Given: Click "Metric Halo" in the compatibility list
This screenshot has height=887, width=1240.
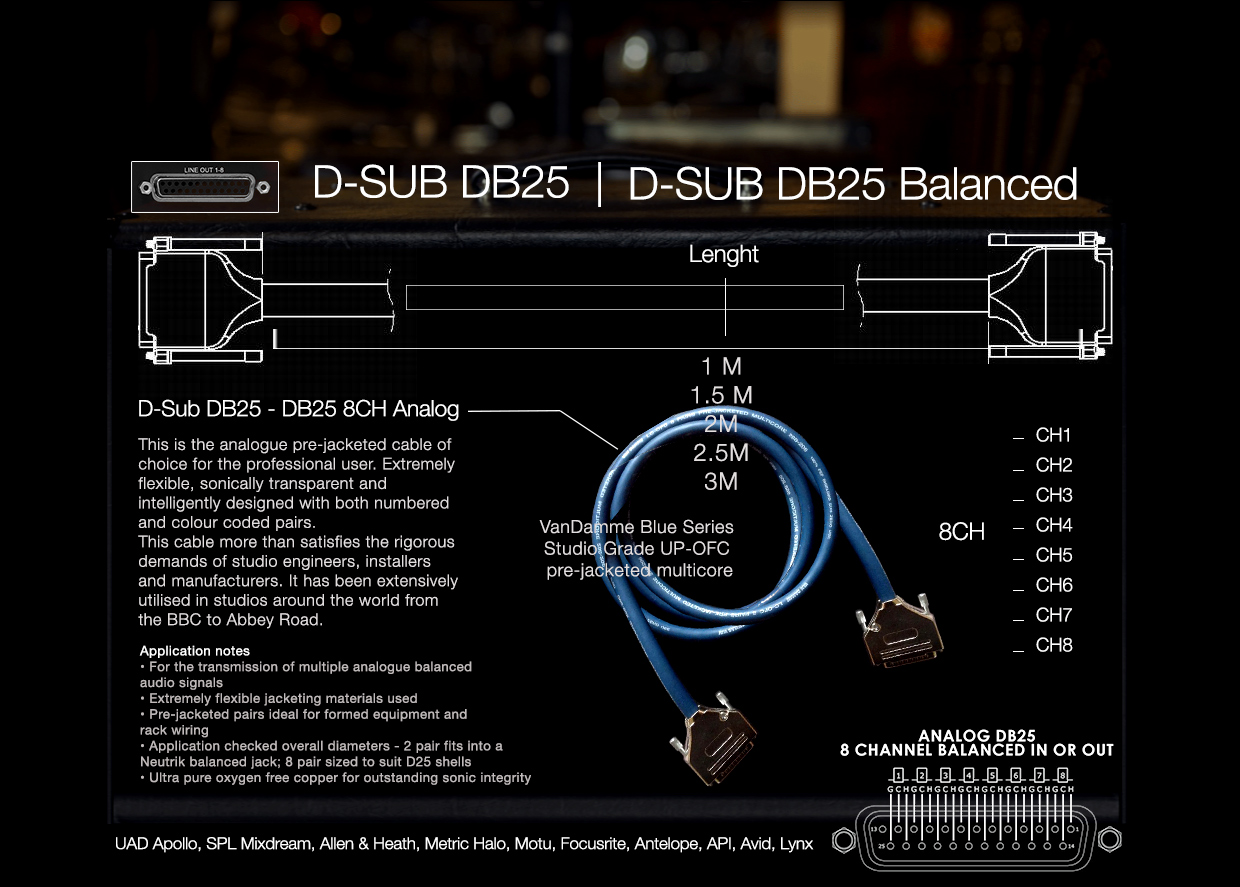Looking at the screenshot, I should click(x=465, y=844).
